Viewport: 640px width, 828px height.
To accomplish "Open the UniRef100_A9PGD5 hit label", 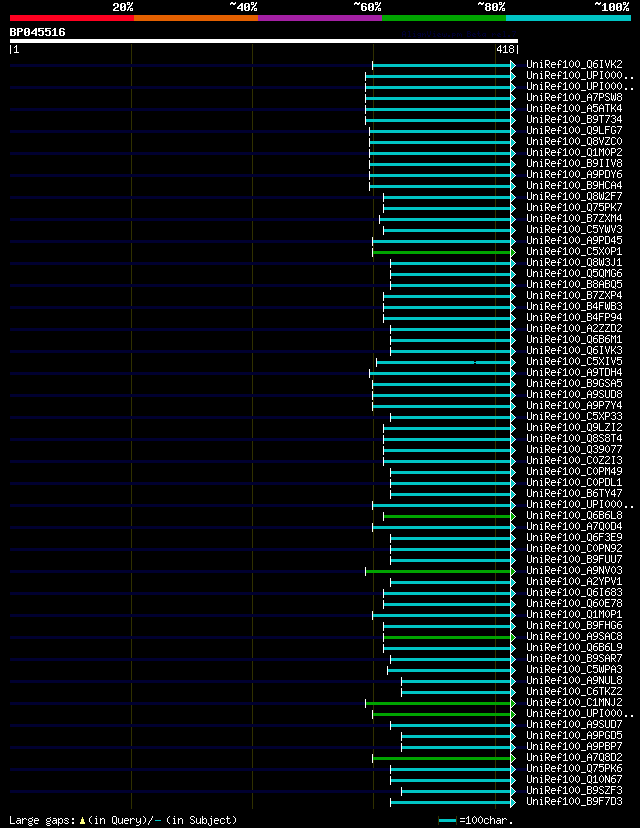I will tap(575, 736).
